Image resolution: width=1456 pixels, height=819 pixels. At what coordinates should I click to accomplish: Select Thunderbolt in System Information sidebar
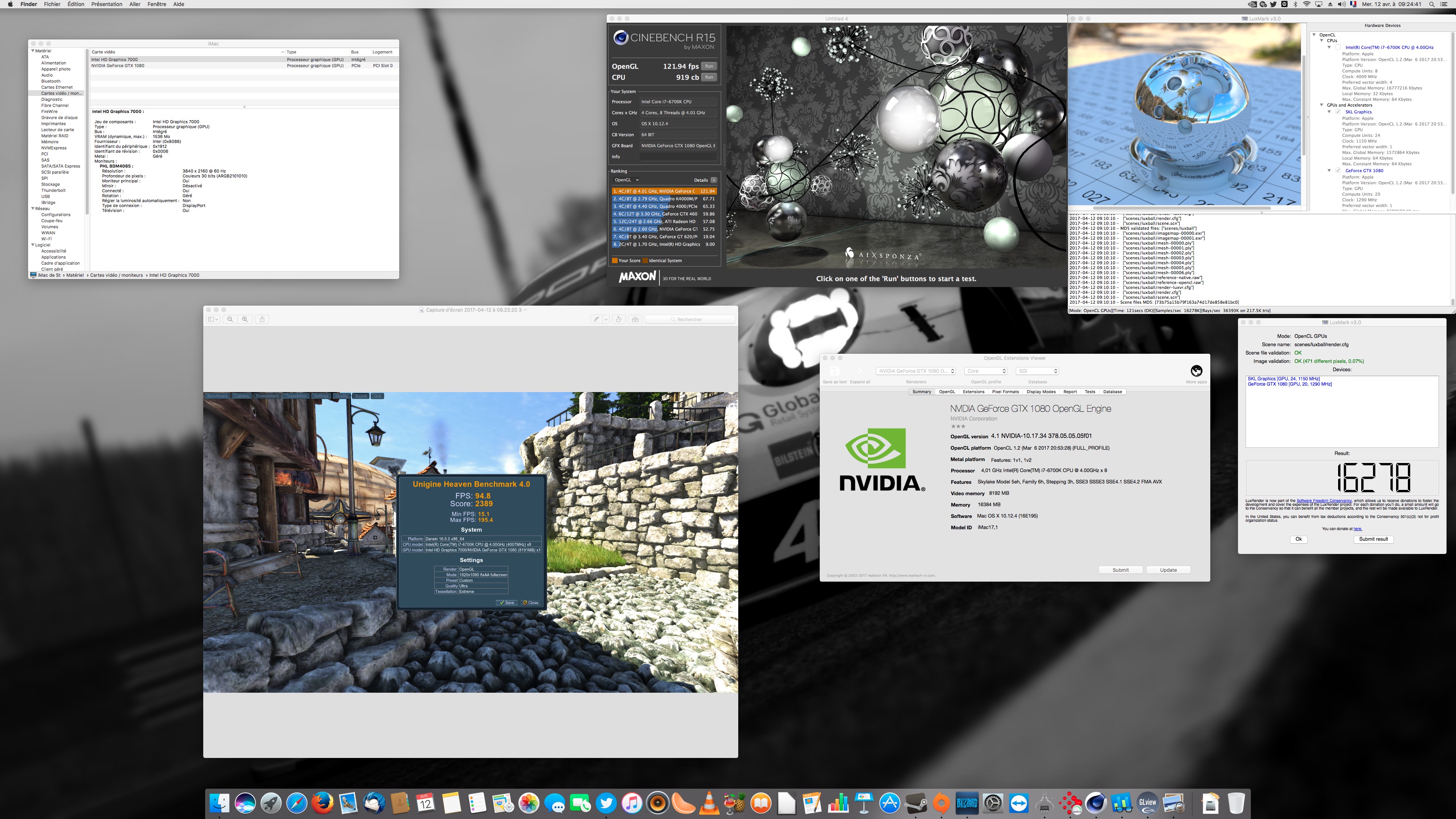click(x=53, y=190)
